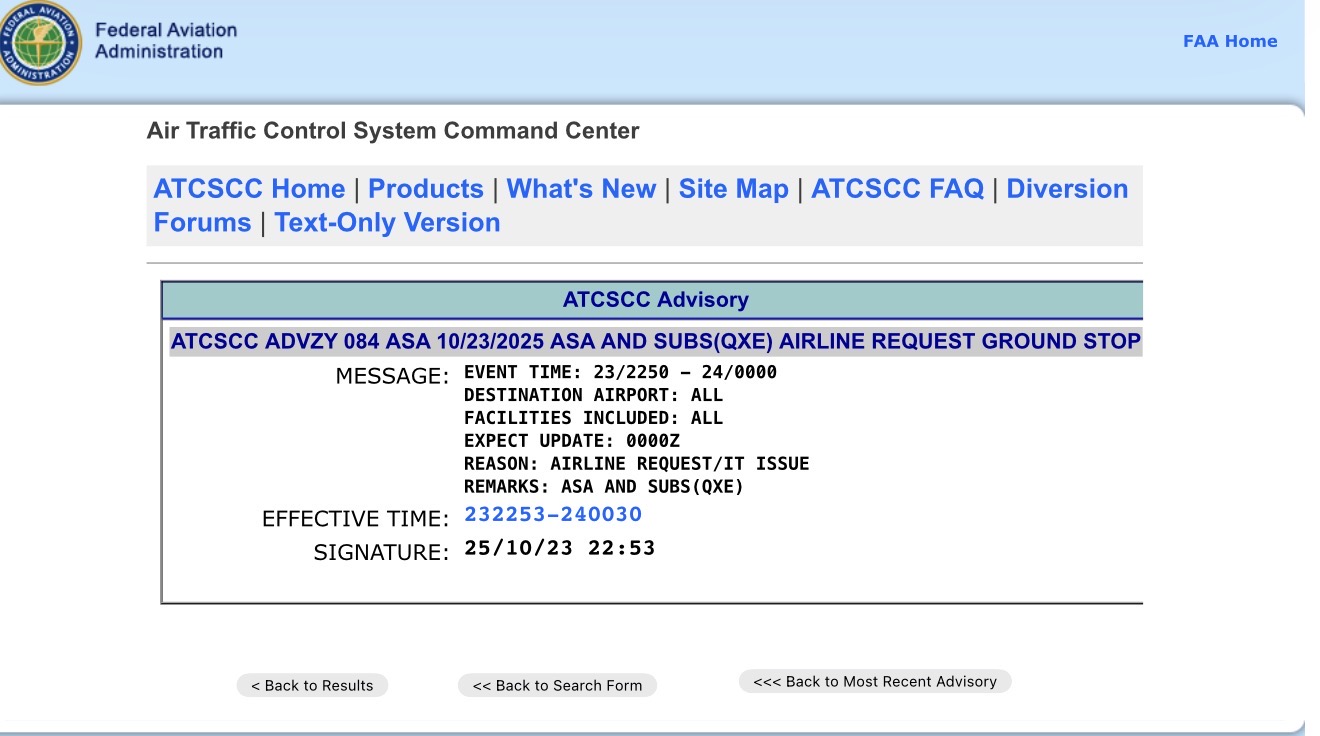
Task: Click the signature timestamp 25/10/23 22:53
Action: pyautogui.click(x=559, y=548)
